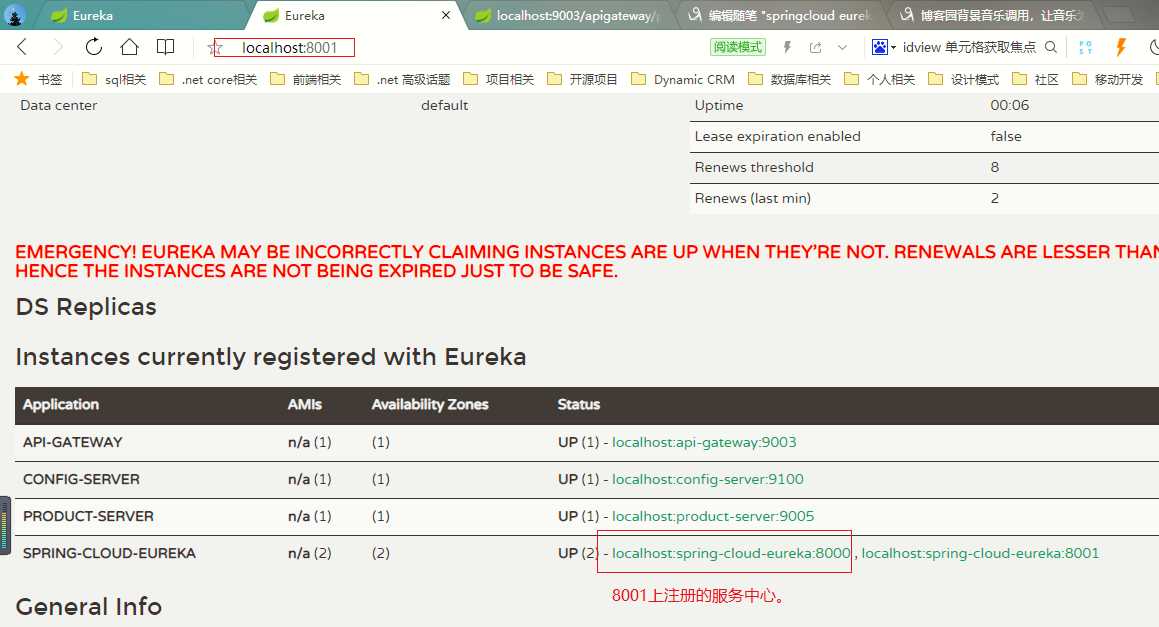Reload the page with refresh icon
1159x627 pixels.
coord(94,47)
